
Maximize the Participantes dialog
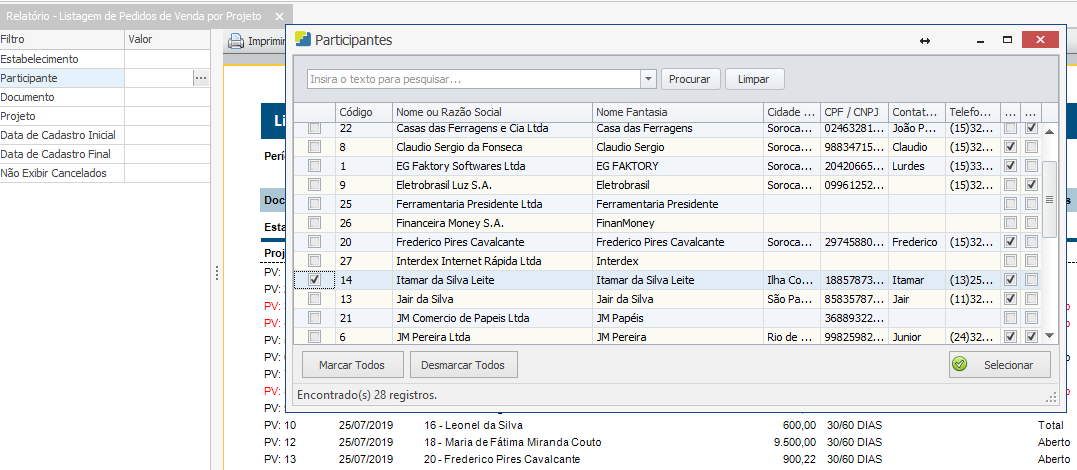click(1007, 40)
